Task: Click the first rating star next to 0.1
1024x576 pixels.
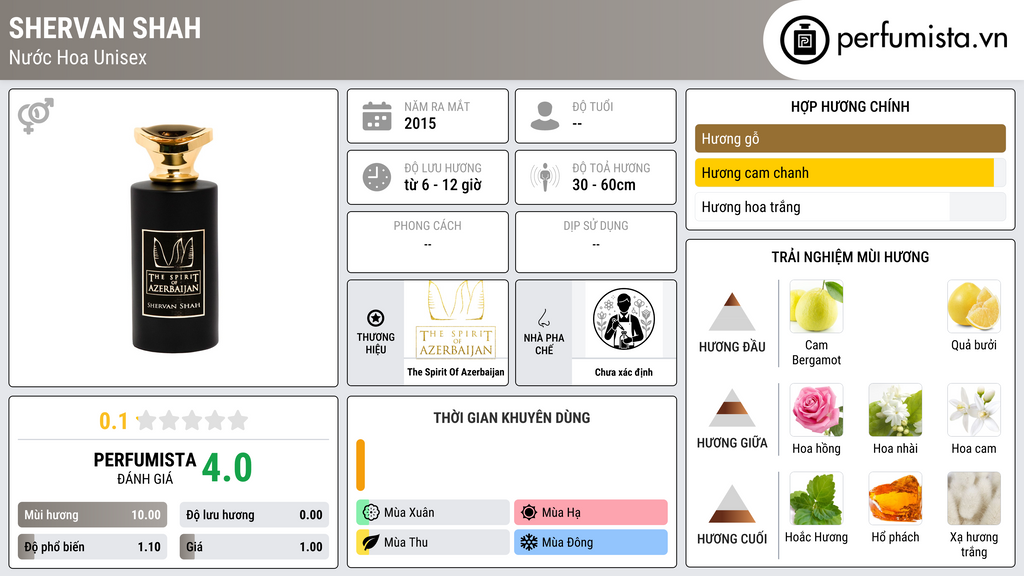Action: click(147, 420)
